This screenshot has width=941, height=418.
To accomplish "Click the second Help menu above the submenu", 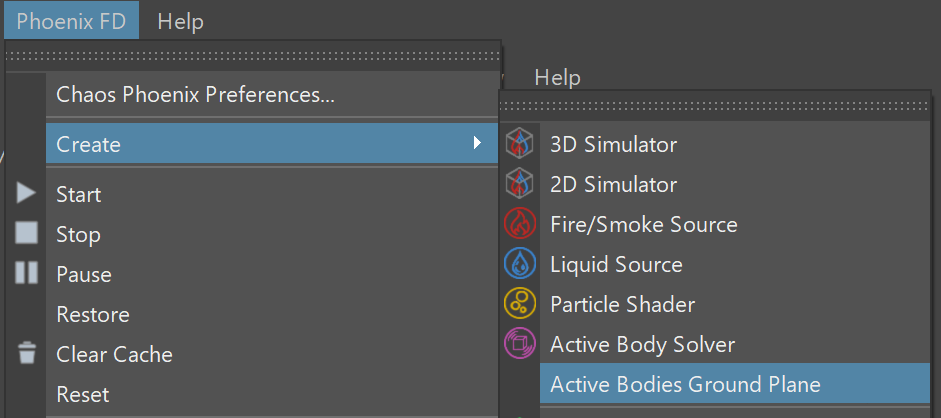I will tap(558, 77).
